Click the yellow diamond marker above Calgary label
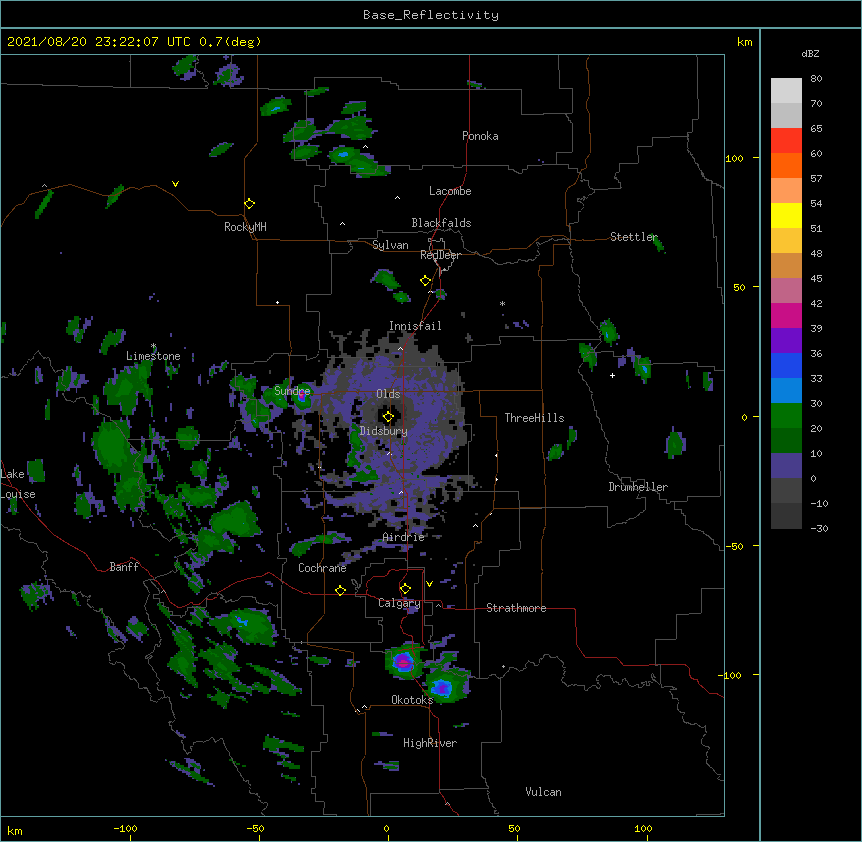 click(405, 589)
